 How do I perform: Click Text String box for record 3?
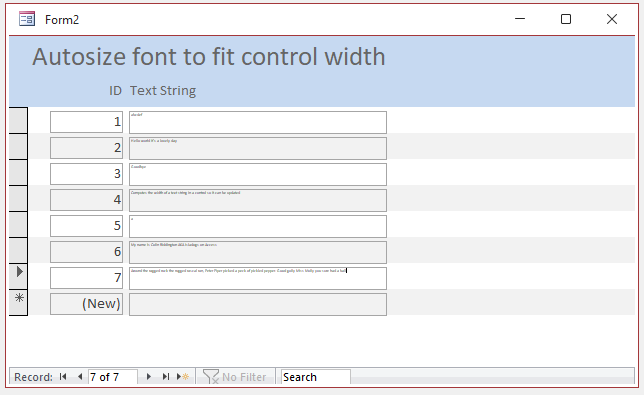point(258,174)
